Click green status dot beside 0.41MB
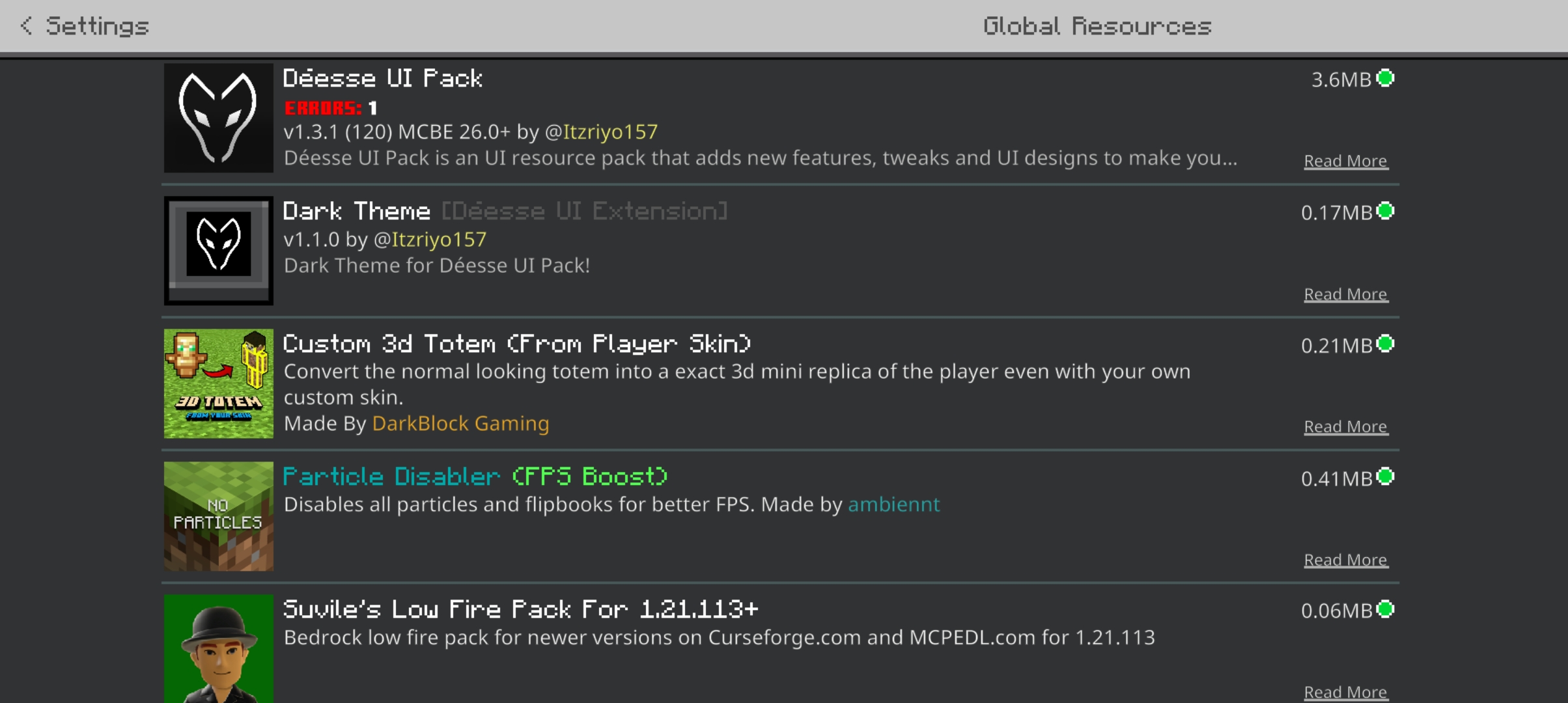The width and height of the screenshot is (1568, 703). (1386, 477)
